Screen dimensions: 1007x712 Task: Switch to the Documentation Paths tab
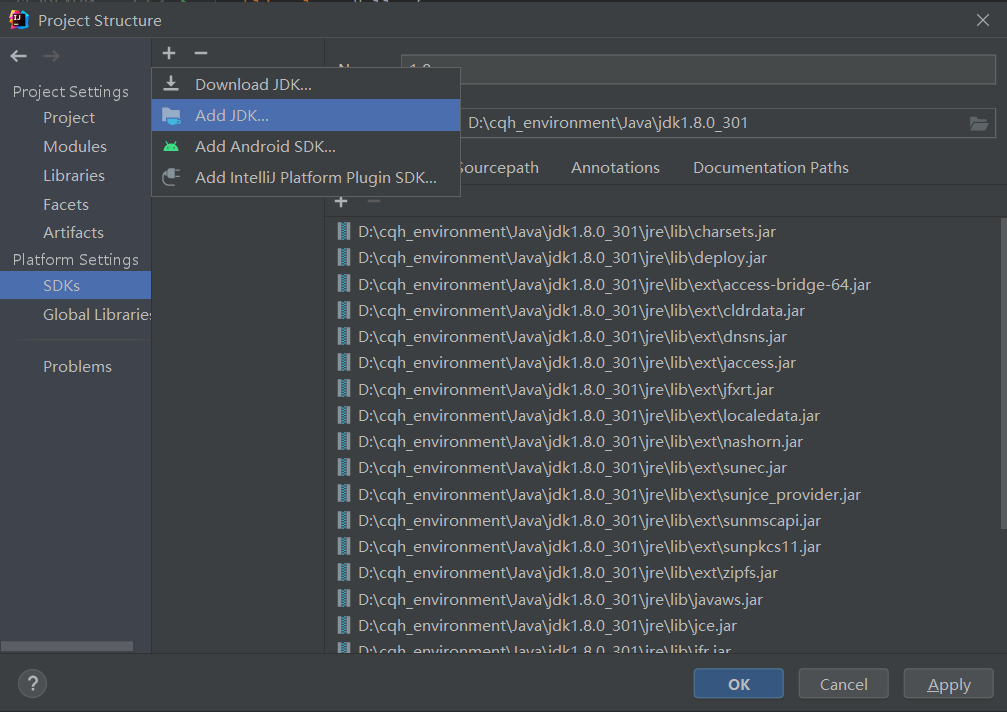pos(771,168)
